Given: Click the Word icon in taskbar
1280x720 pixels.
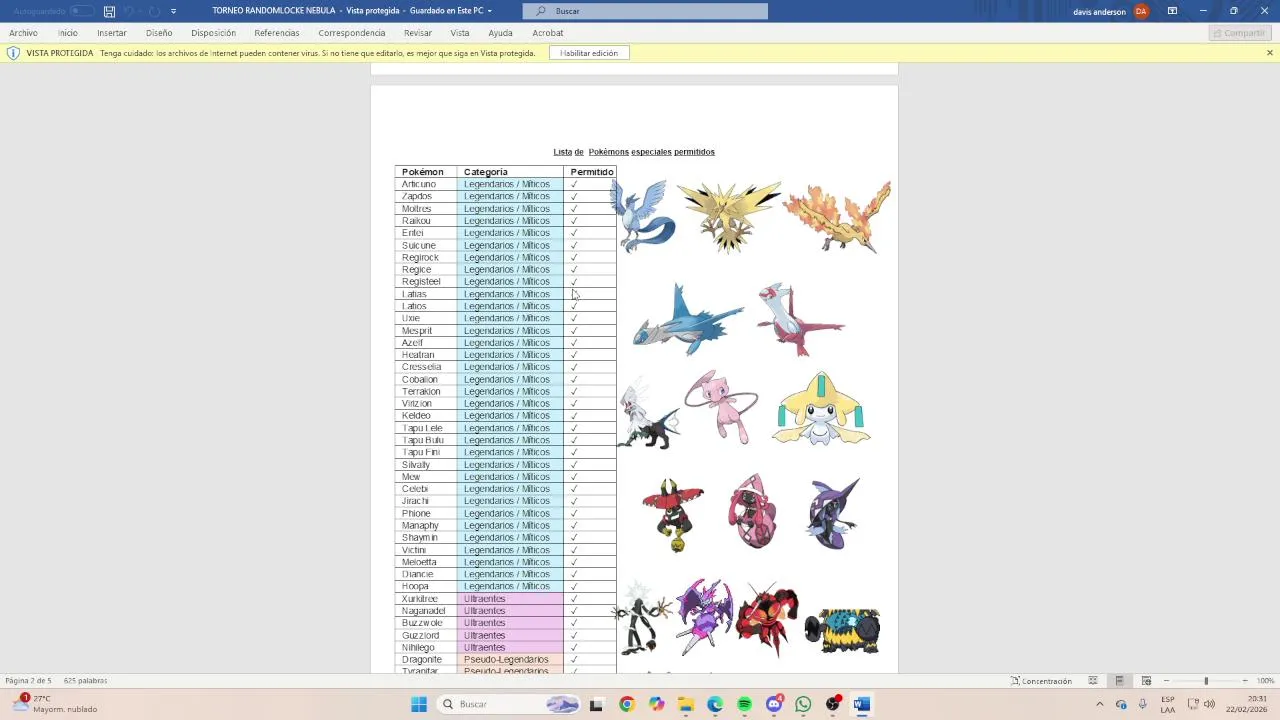Looking at the screenshot, I should 862,704.
